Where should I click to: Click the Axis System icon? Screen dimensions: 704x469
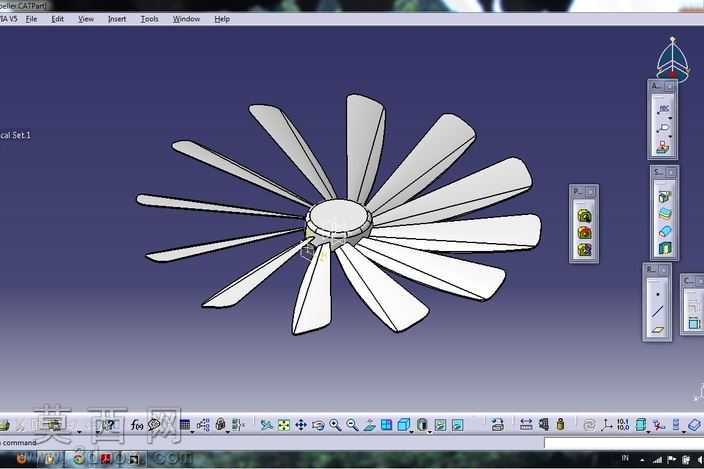click(x=607, y=424)
